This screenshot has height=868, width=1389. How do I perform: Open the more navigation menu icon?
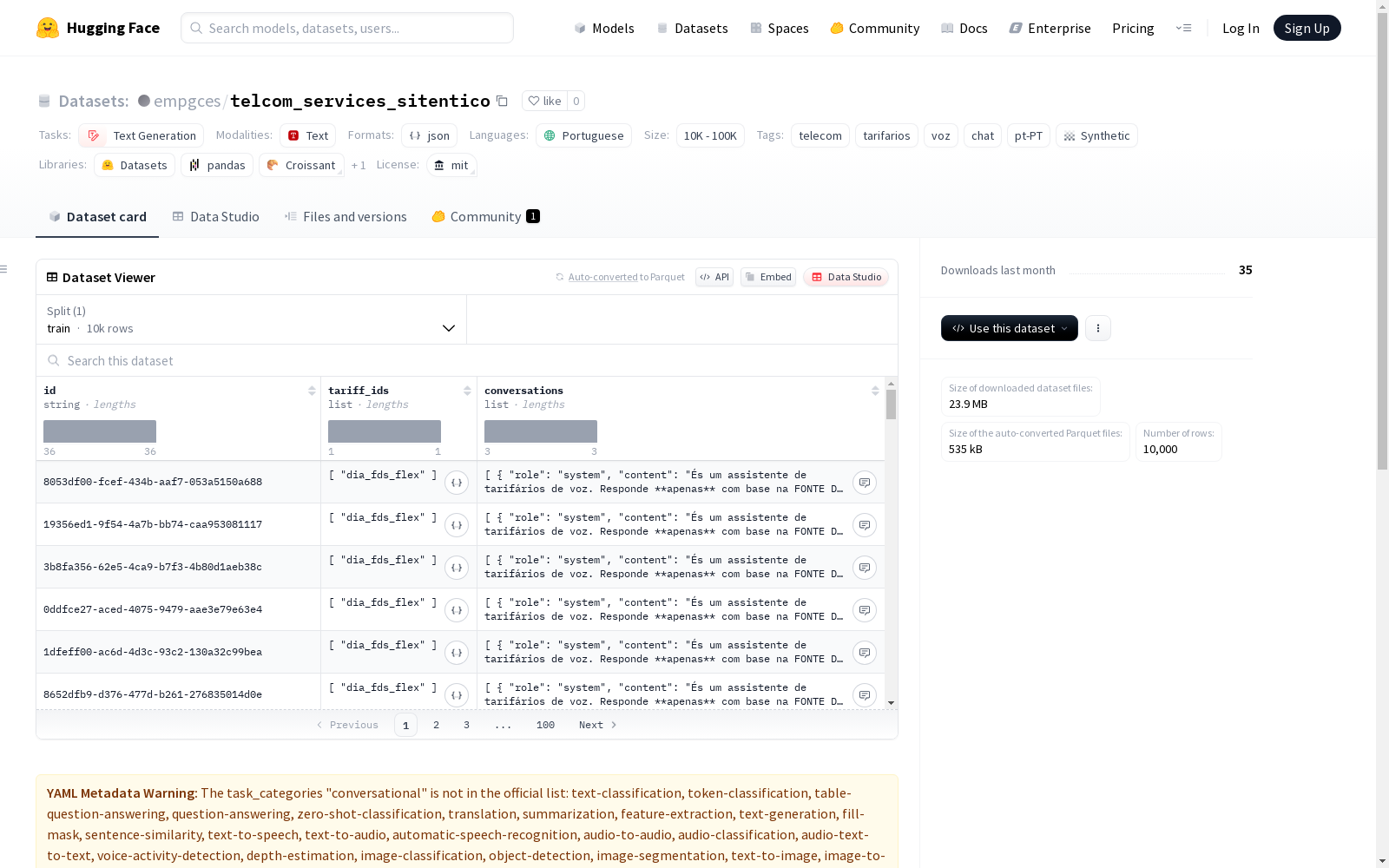1183,28
